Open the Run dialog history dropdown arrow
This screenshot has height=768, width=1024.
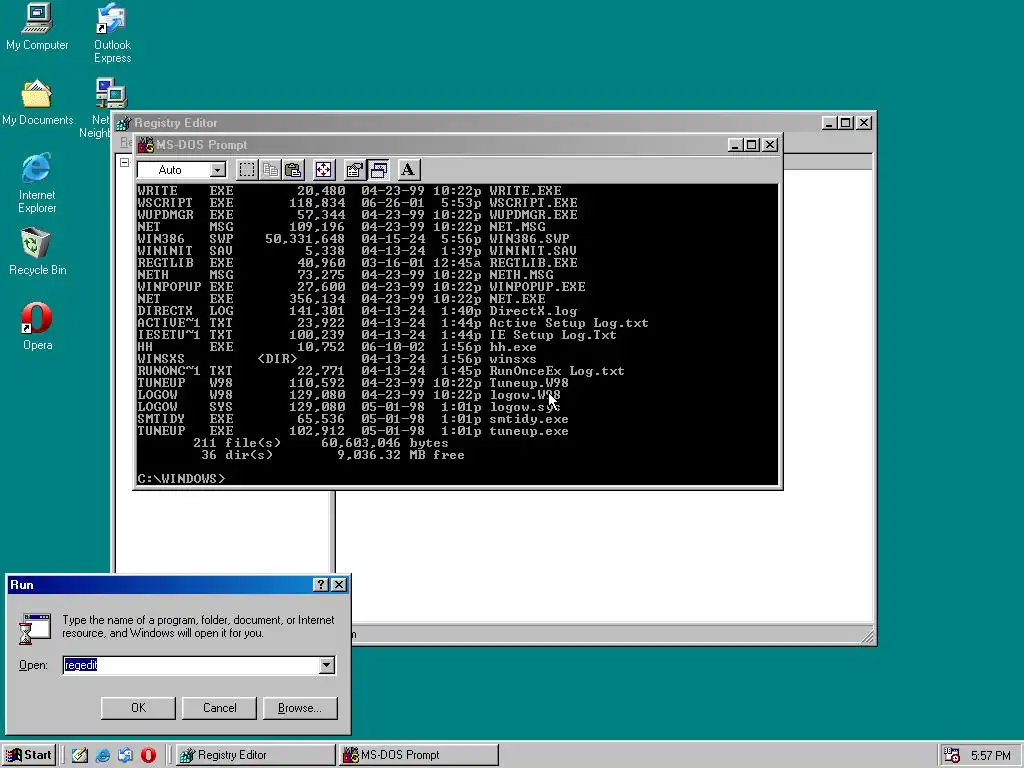tap(327, 665)
